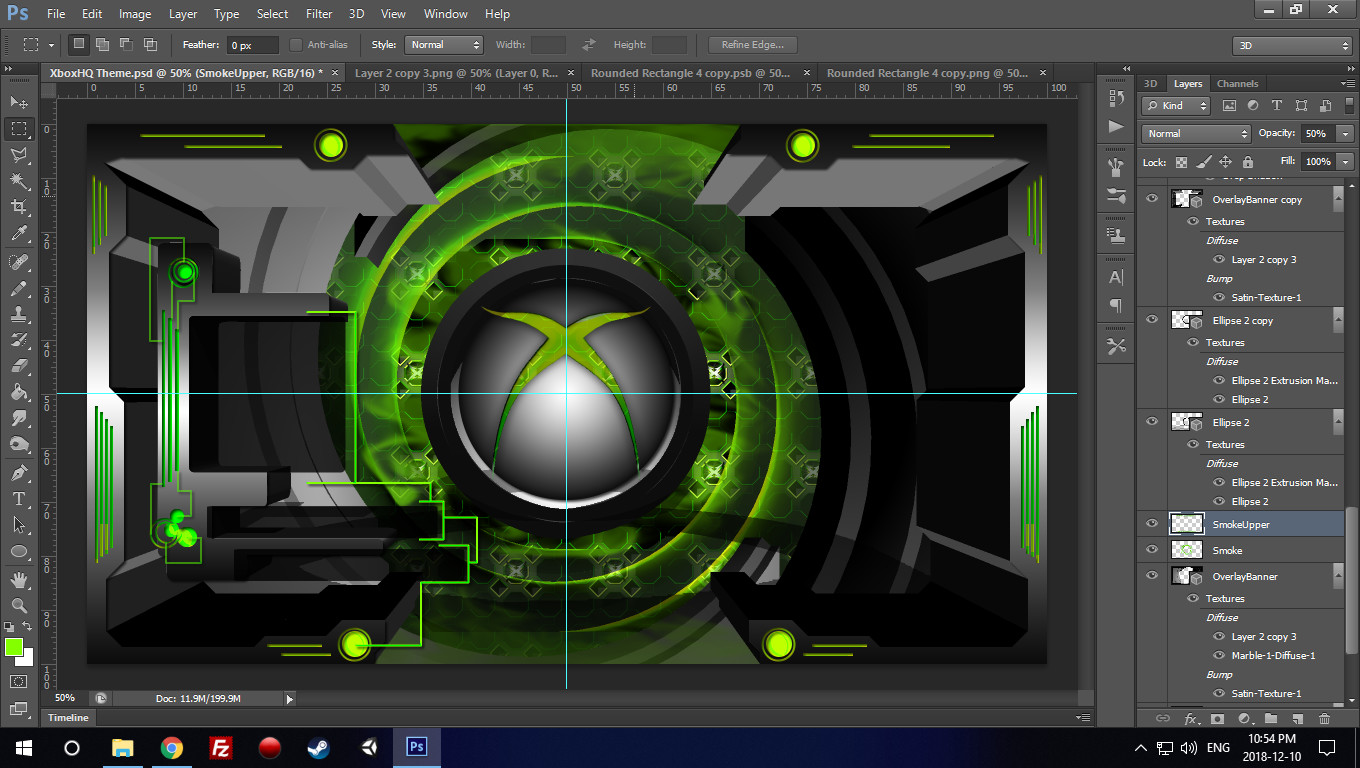
Task: Open tool preset picker arrow
Action: (51, 45)
